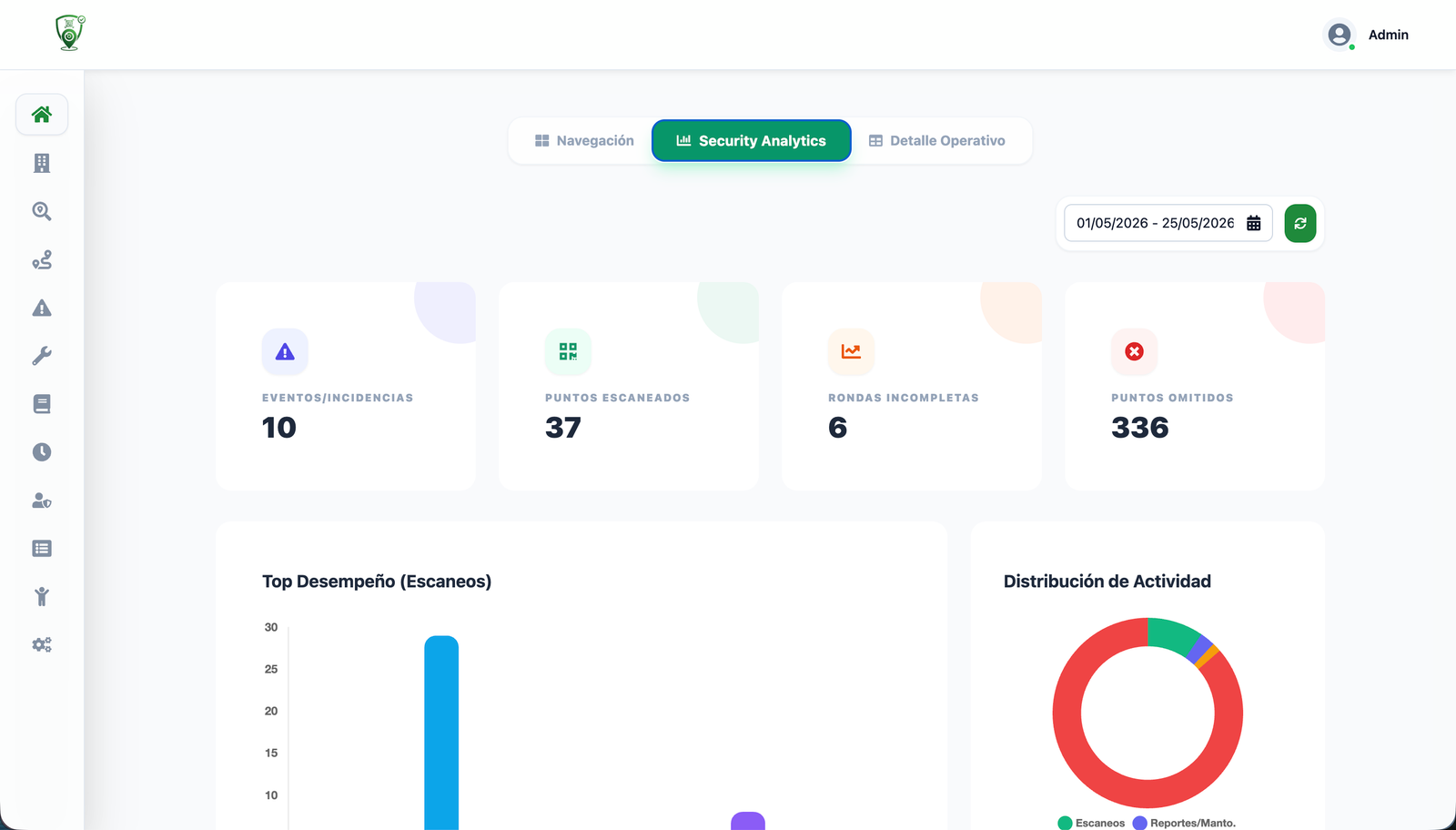Open the Home dashboard sidebar icon
The height and width of the screenshot is (830, 1456).
pos(42,115)
